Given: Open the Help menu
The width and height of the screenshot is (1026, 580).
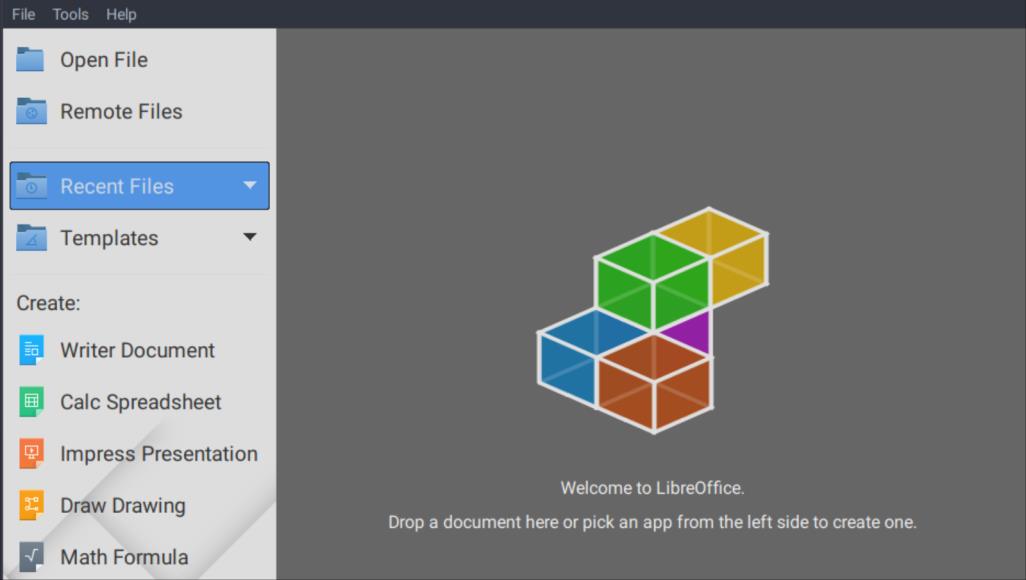Looking at the screenshot, I should coord(121,14).
